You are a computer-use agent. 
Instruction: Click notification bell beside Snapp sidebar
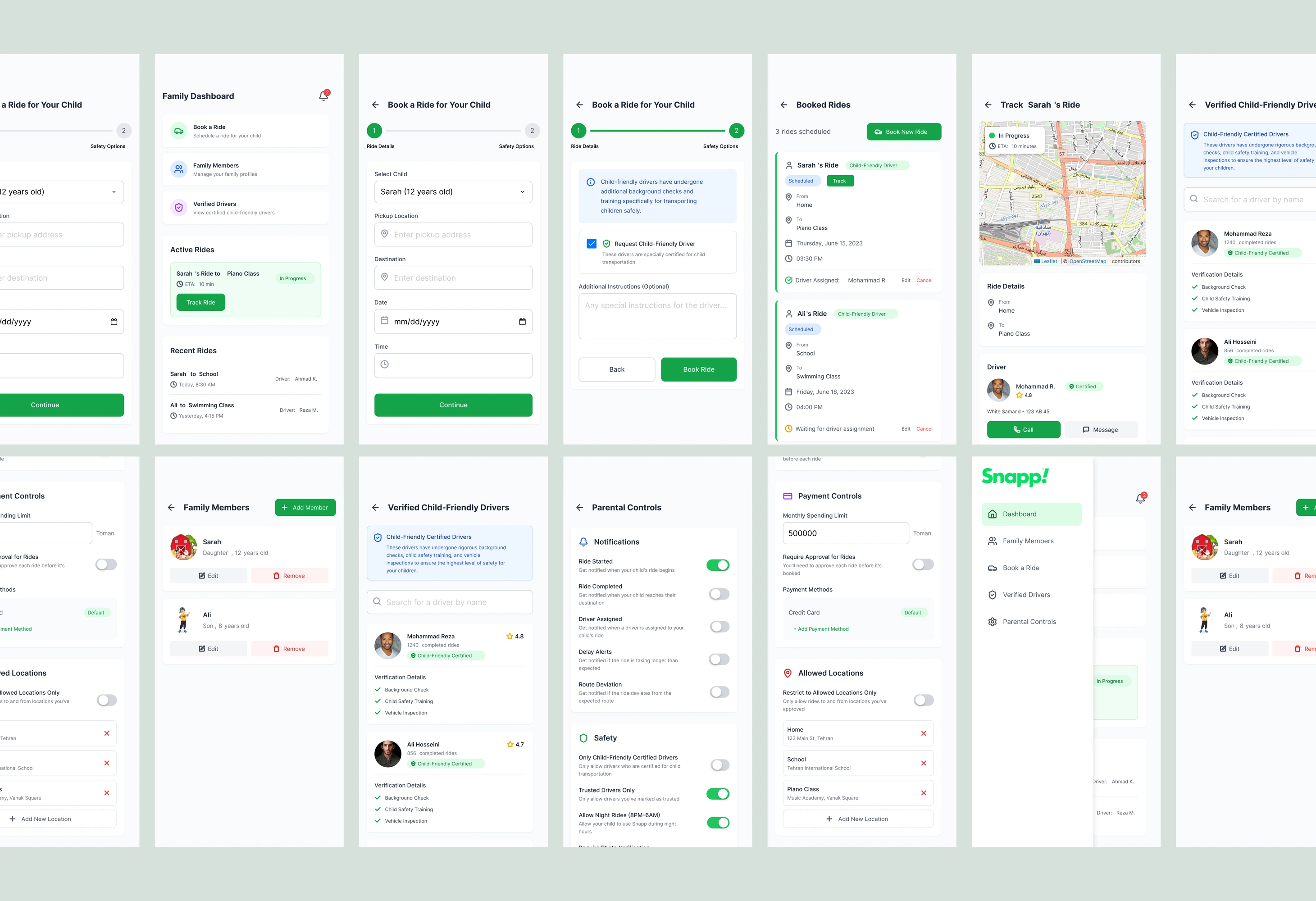tap(1140, 498)
